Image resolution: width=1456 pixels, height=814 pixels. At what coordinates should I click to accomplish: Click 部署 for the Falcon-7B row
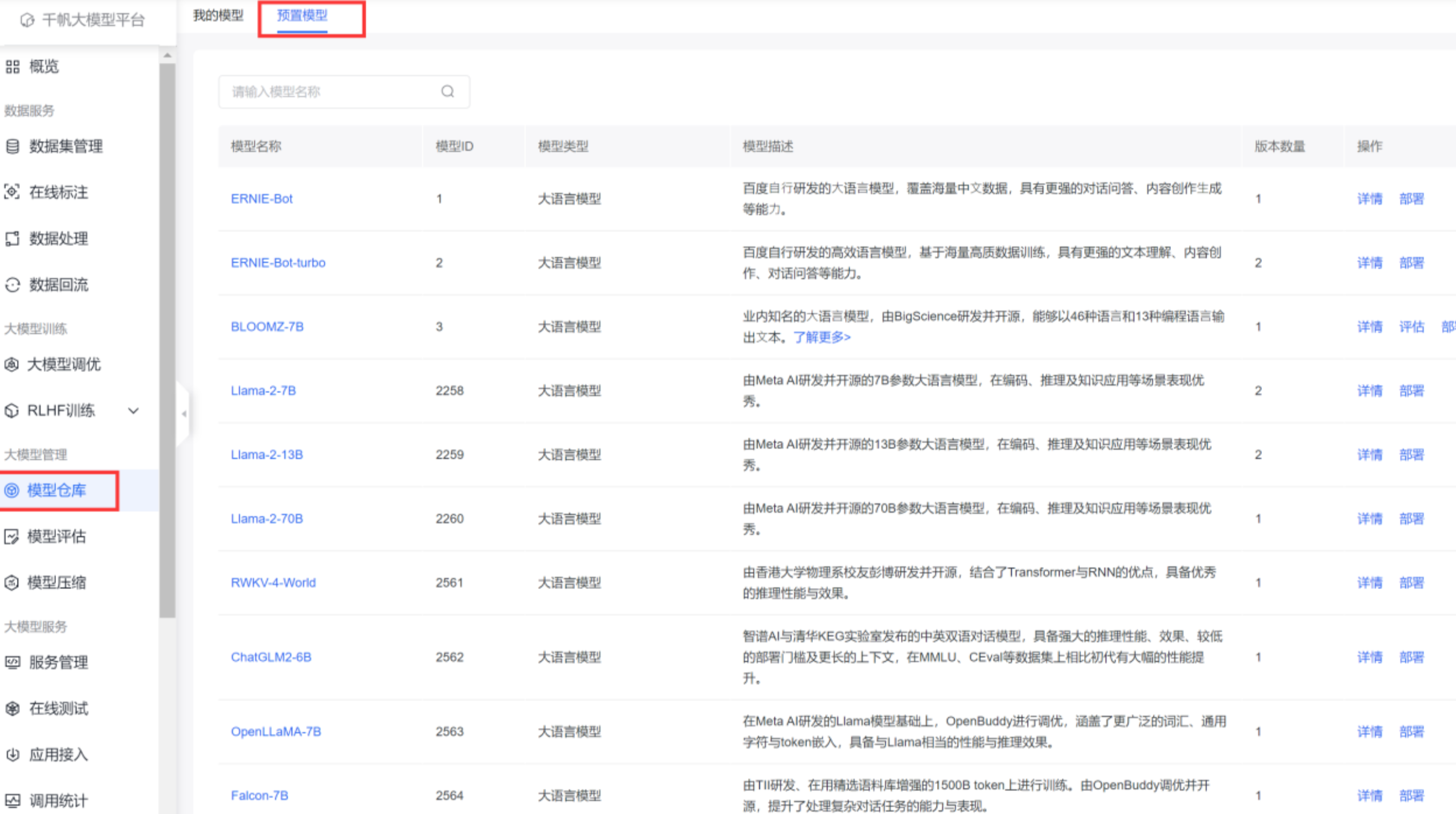[1411, 795]
